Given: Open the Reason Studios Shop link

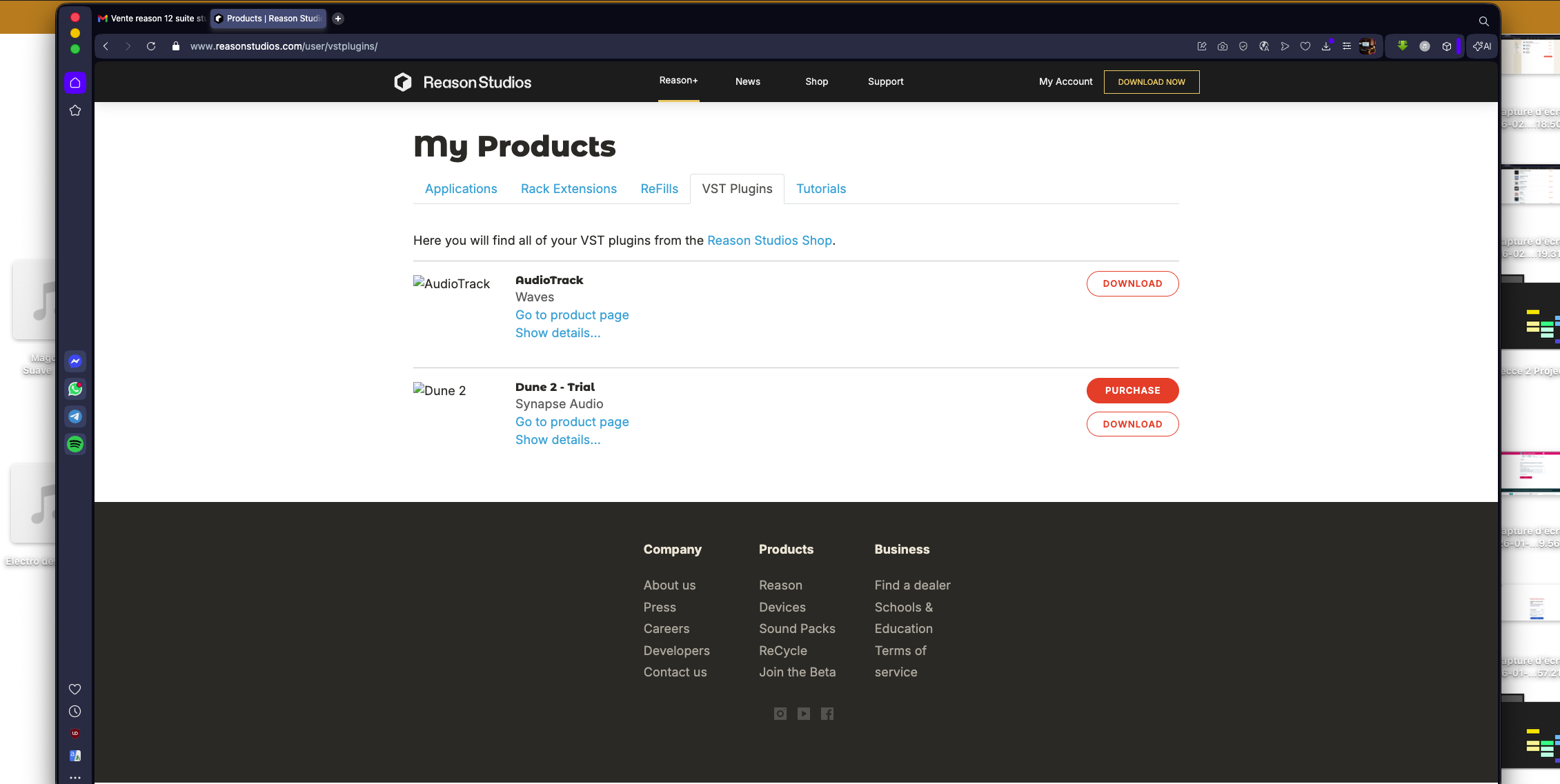Looking at the screenshot, I should point(769,240).
